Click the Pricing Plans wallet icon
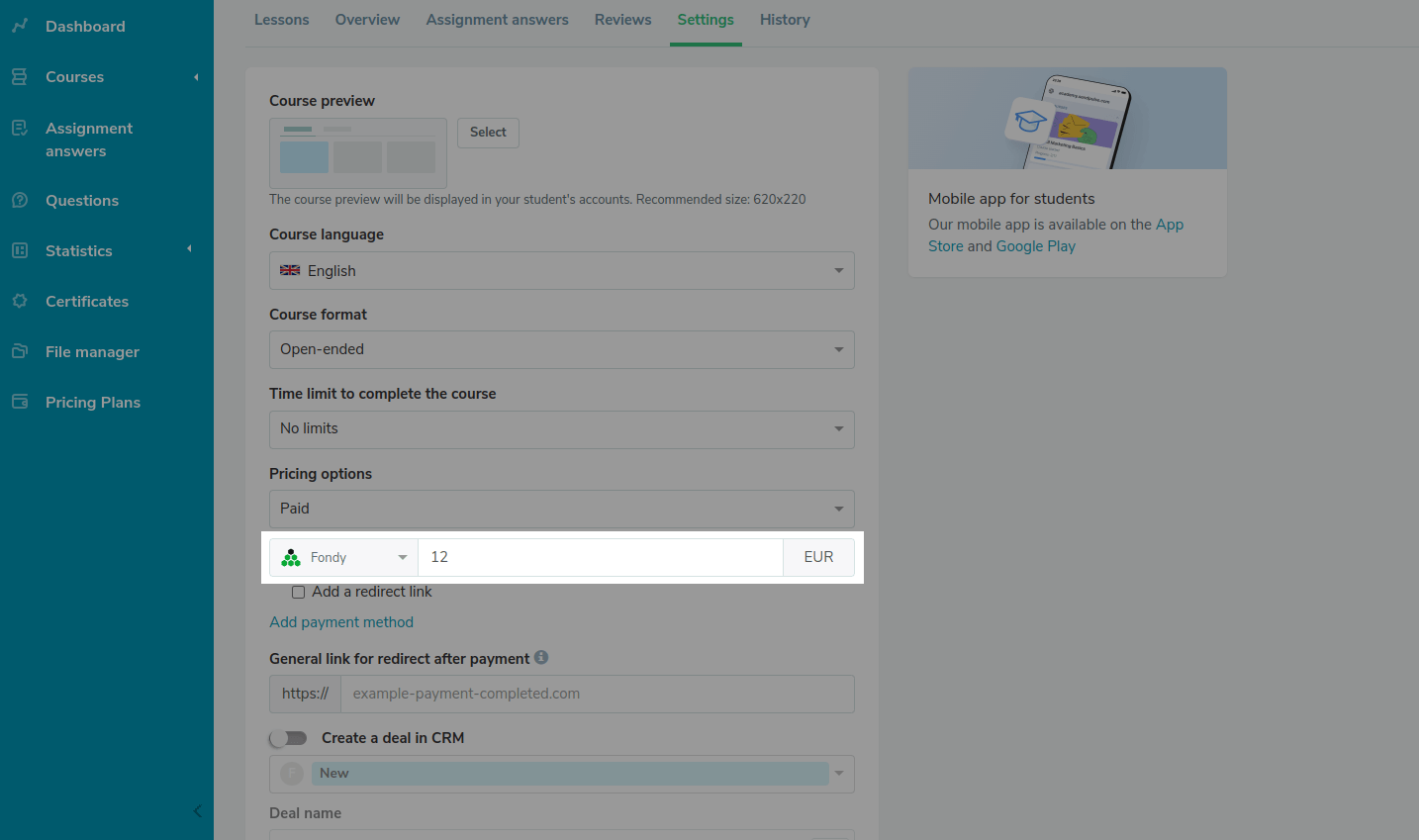The width and height of the screenshot is (1419, 840). (20, 402)
